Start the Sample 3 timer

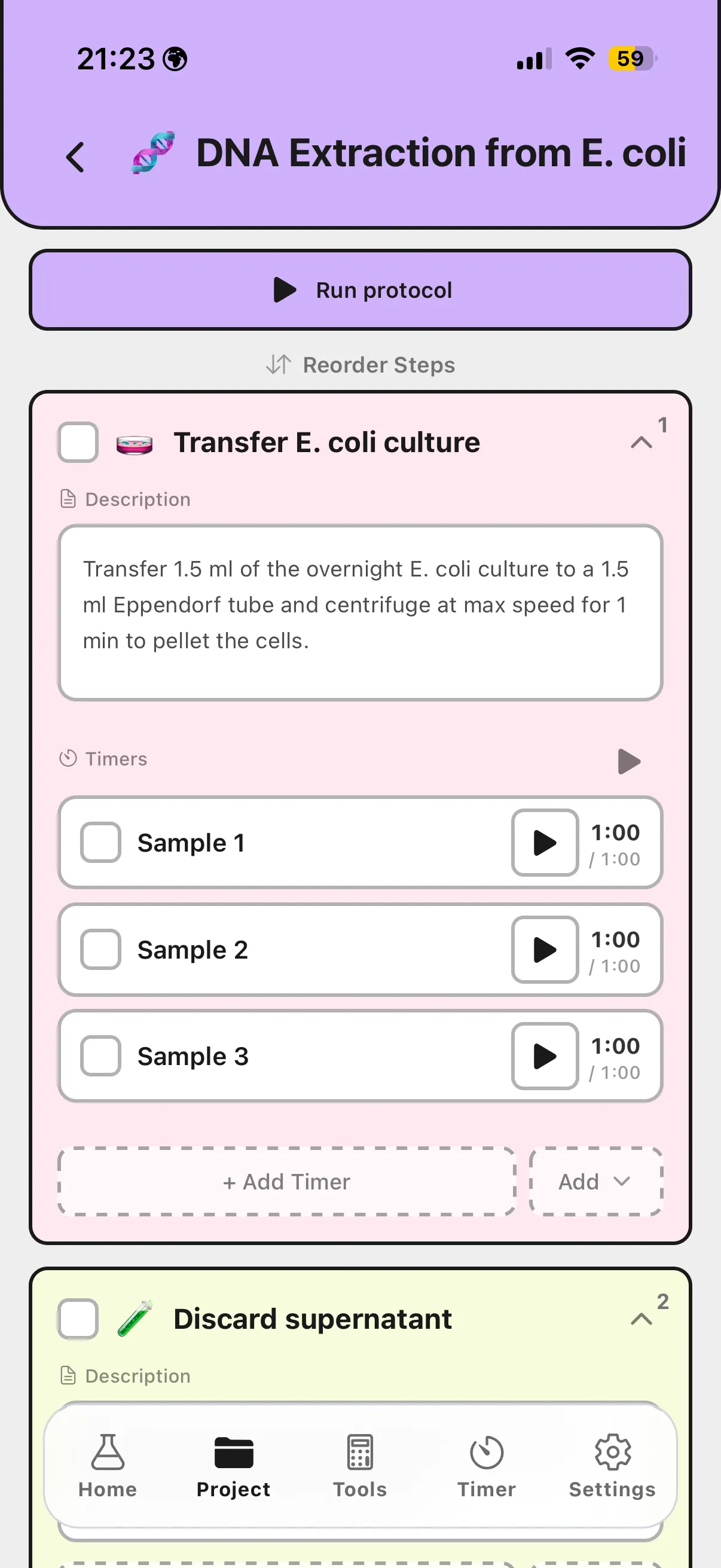(x=545, y=1056)
